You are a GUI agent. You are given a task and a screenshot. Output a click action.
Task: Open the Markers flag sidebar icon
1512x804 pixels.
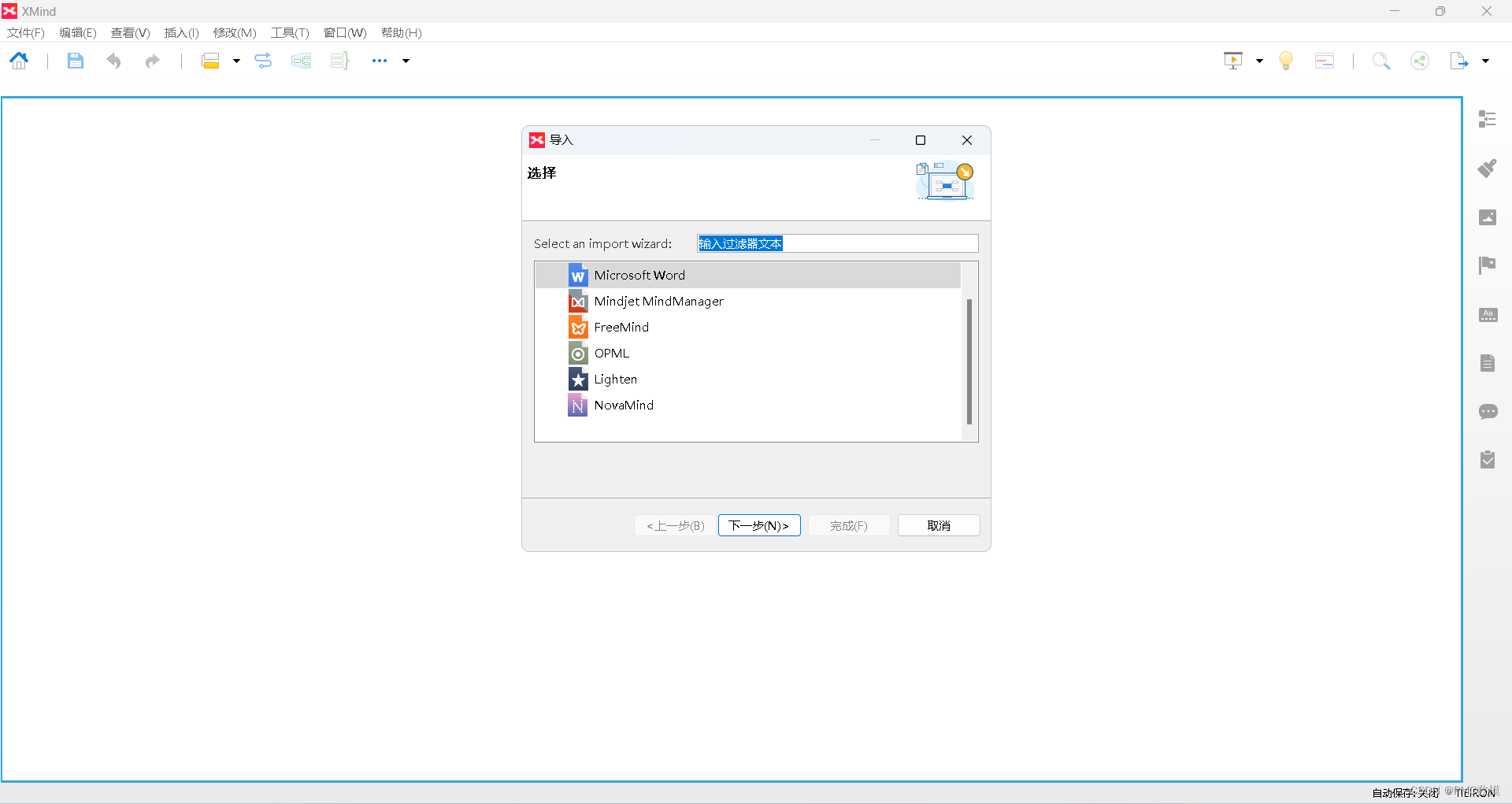coord(1488,265)
